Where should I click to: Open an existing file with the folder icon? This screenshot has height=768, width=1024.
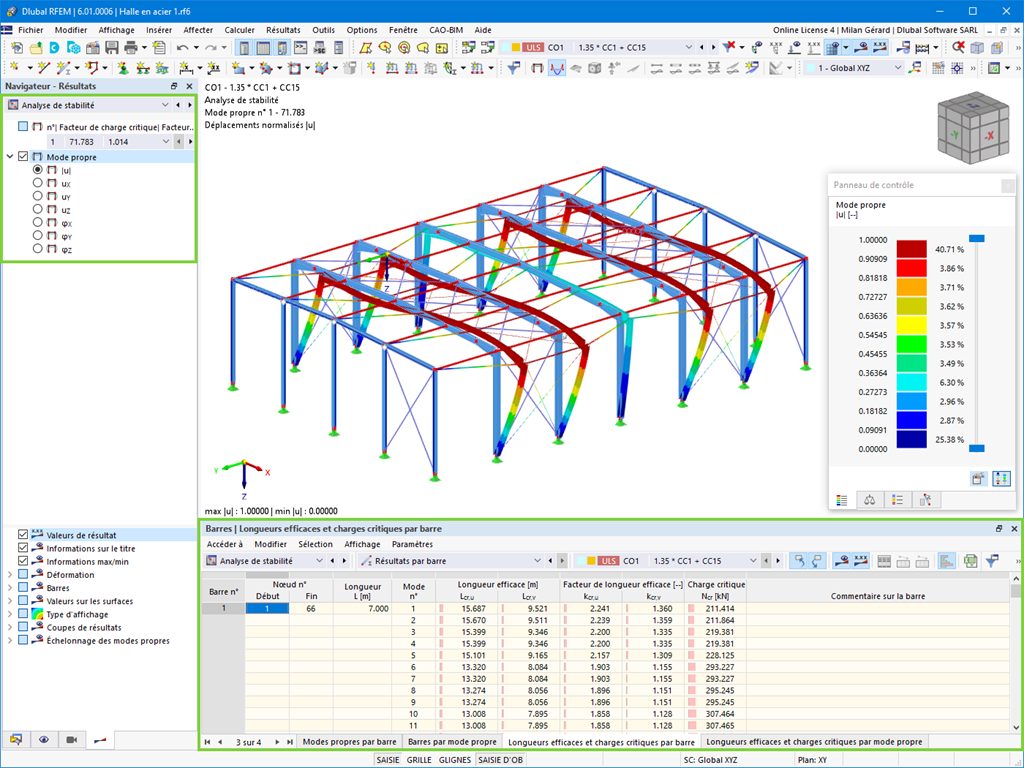(36, 48)
